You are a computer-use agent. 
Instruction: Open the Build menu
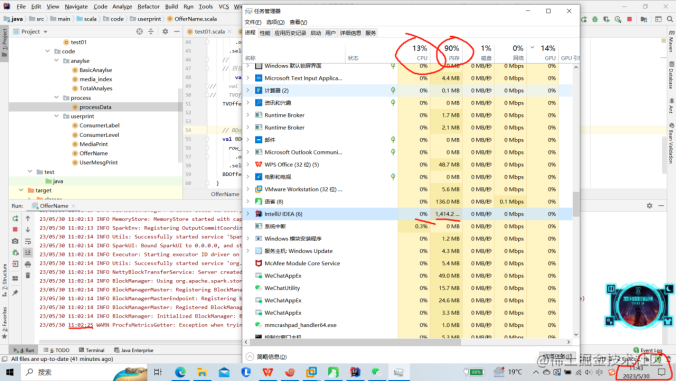(x=171, y=6)
